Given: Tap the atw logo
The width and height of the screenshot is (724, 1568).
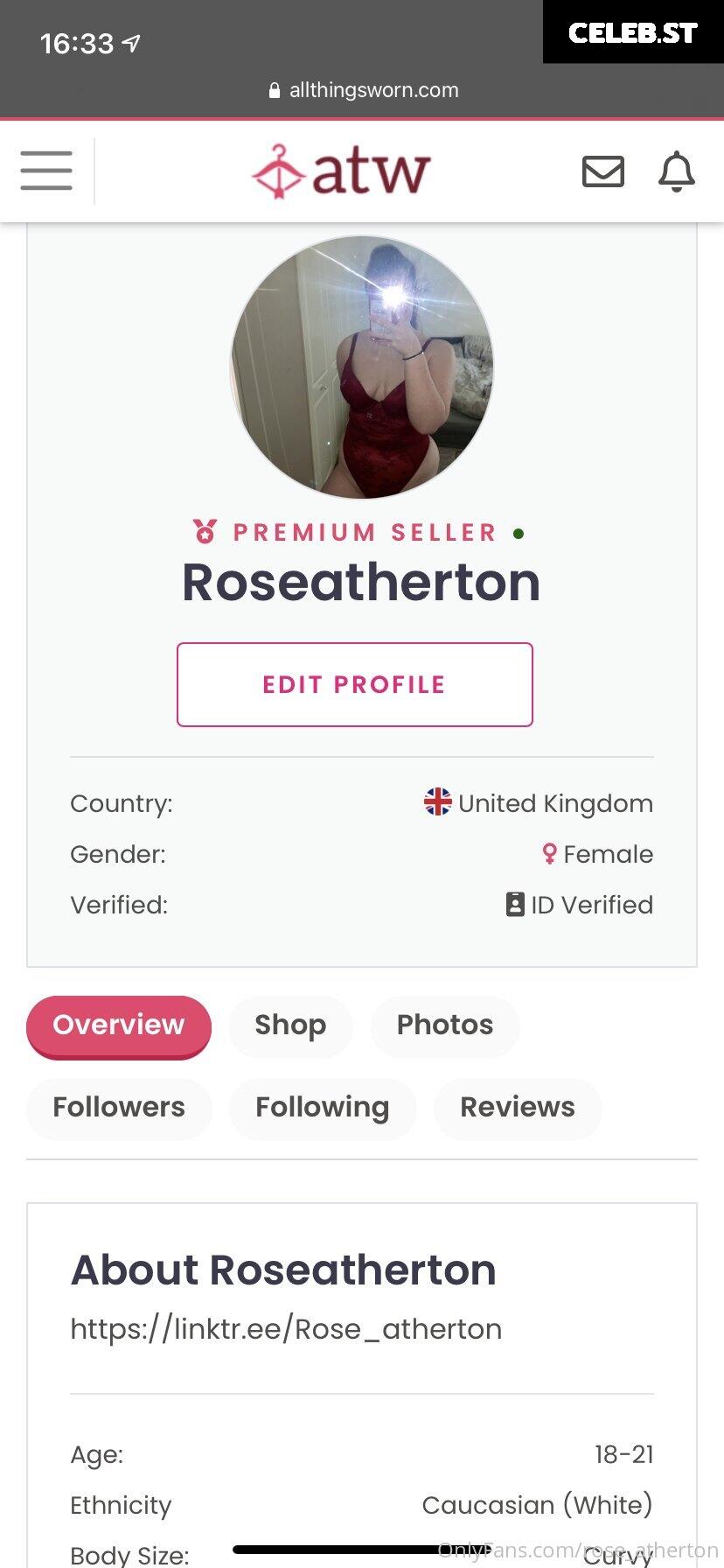Looking at the screenshot, I should coord(342,171).
